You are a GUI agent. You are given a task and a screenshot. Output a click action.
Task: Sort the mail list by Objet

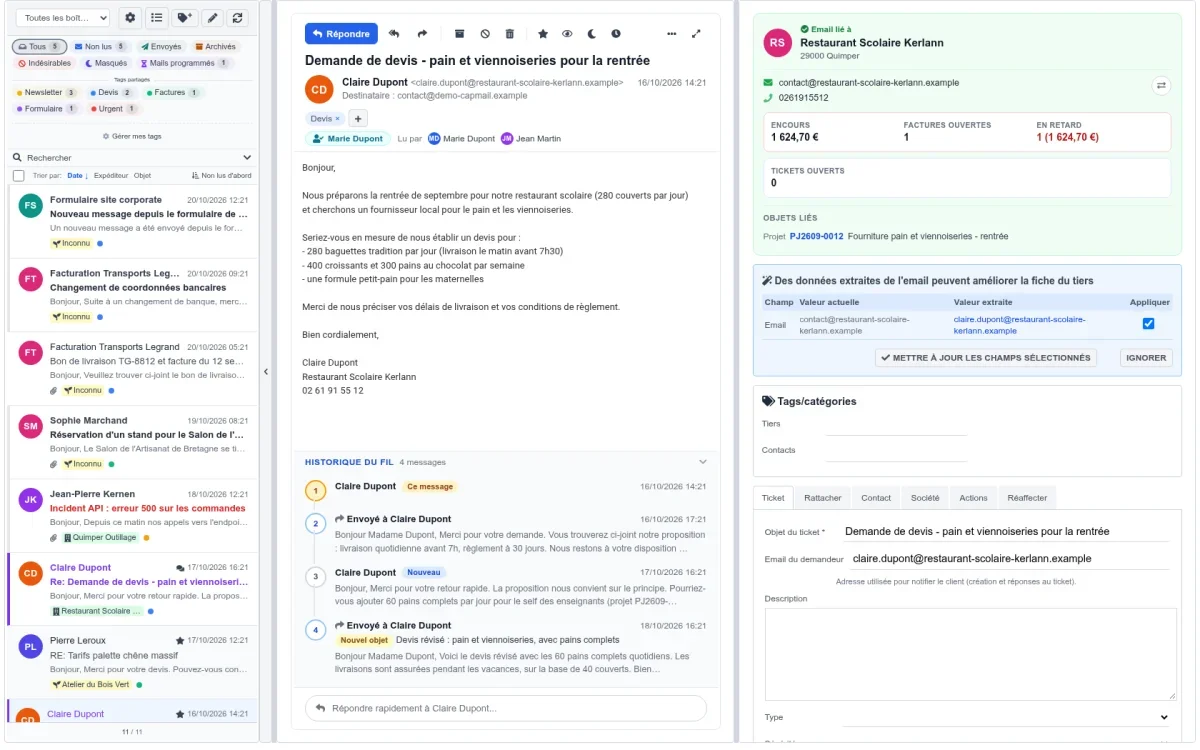coord(142,175)
